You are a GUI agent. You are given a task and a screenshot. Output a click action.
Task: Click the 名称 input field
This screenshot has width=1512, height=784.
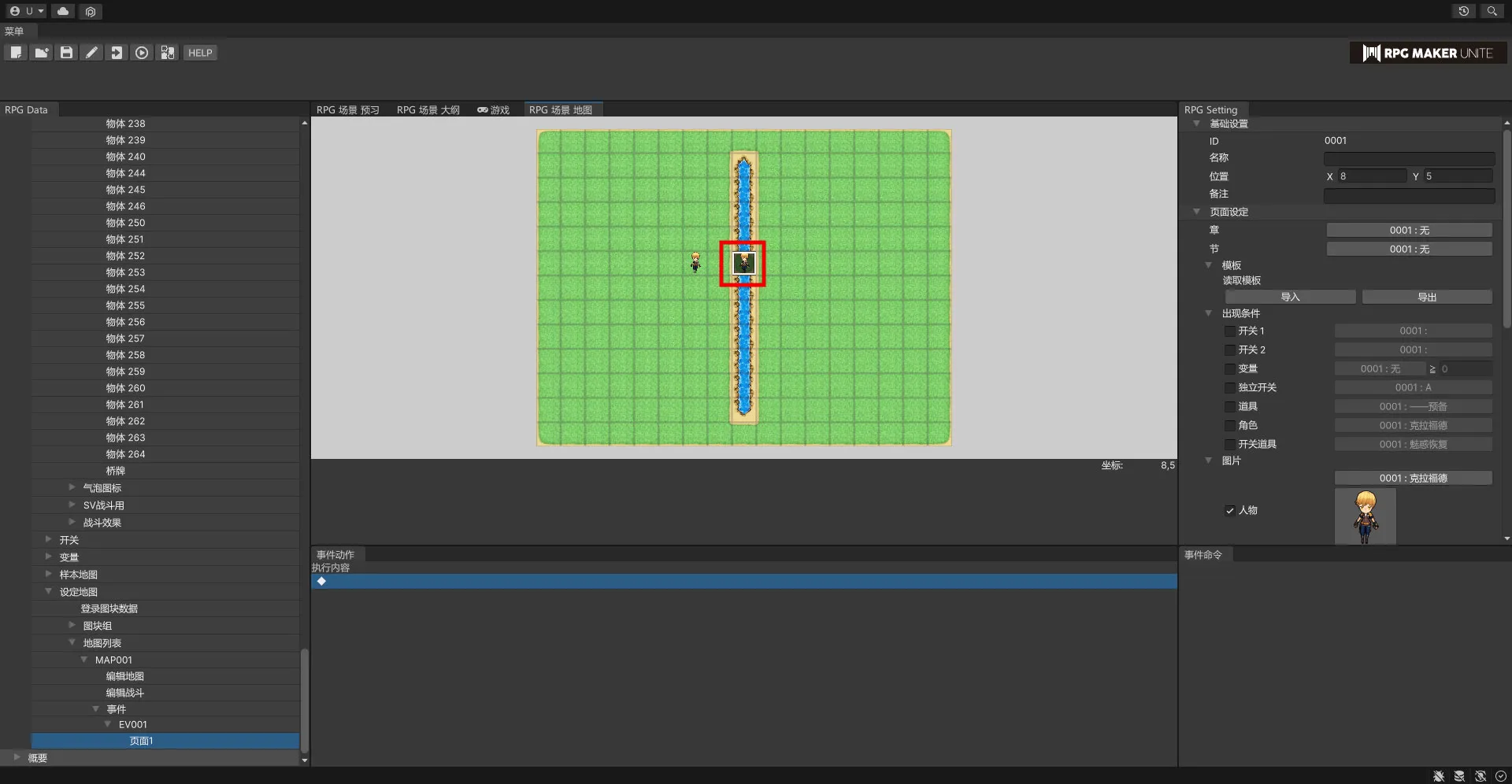1408,158
